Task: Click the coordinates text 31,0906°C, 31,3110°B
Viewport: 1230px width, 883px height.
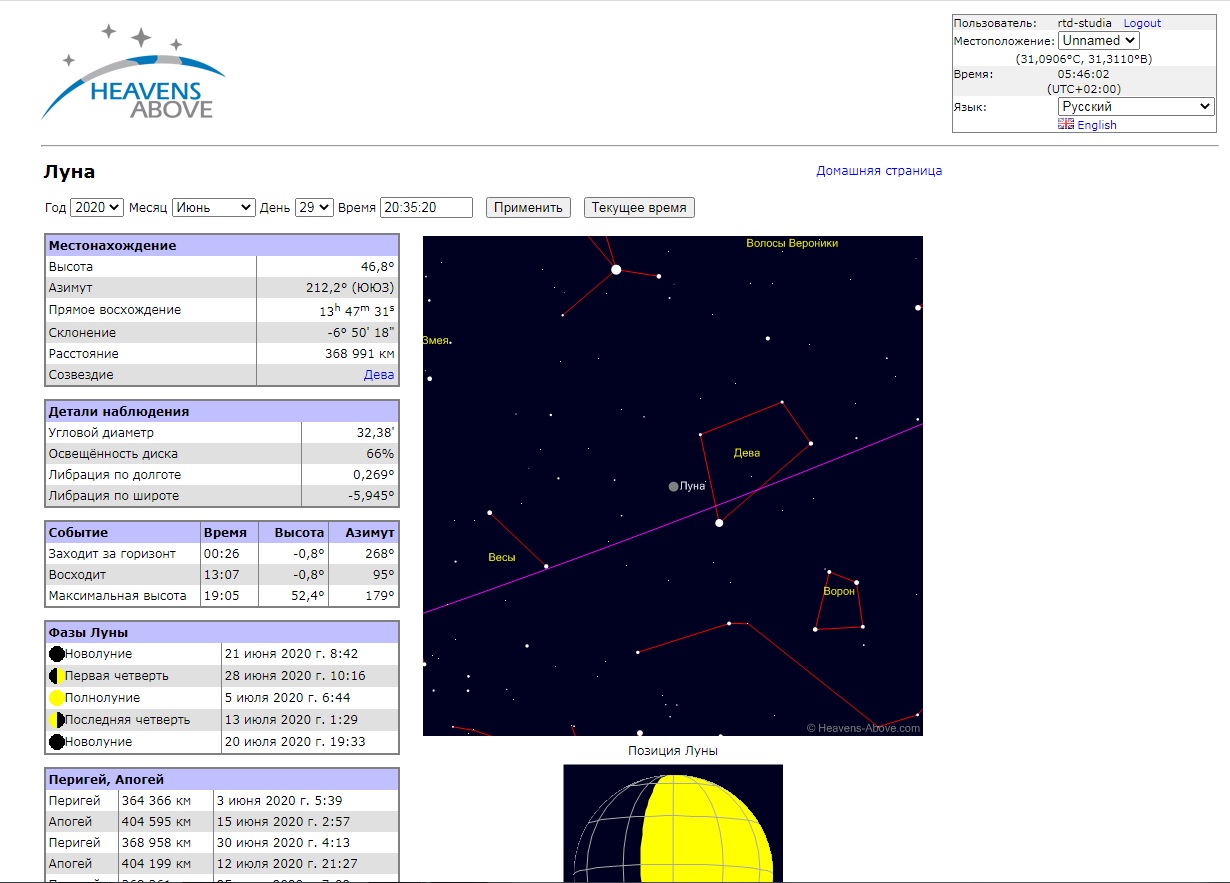Action: point(1084,60)
